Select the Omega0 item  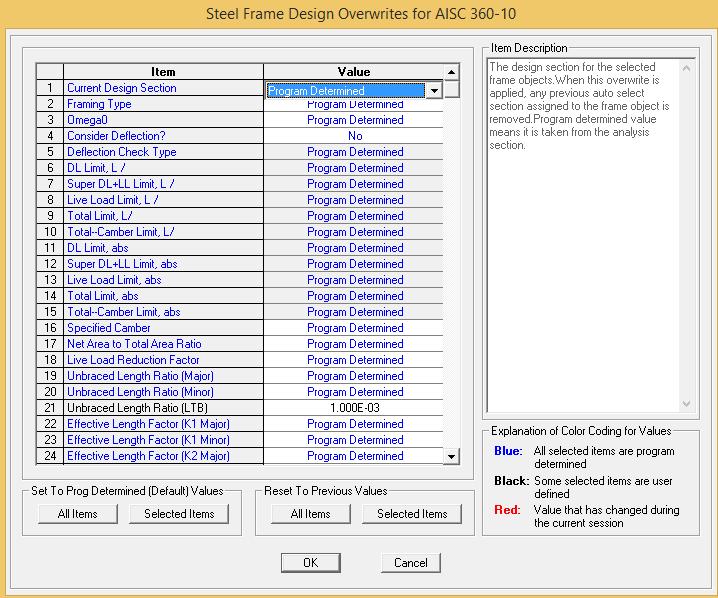coord(163,120)
